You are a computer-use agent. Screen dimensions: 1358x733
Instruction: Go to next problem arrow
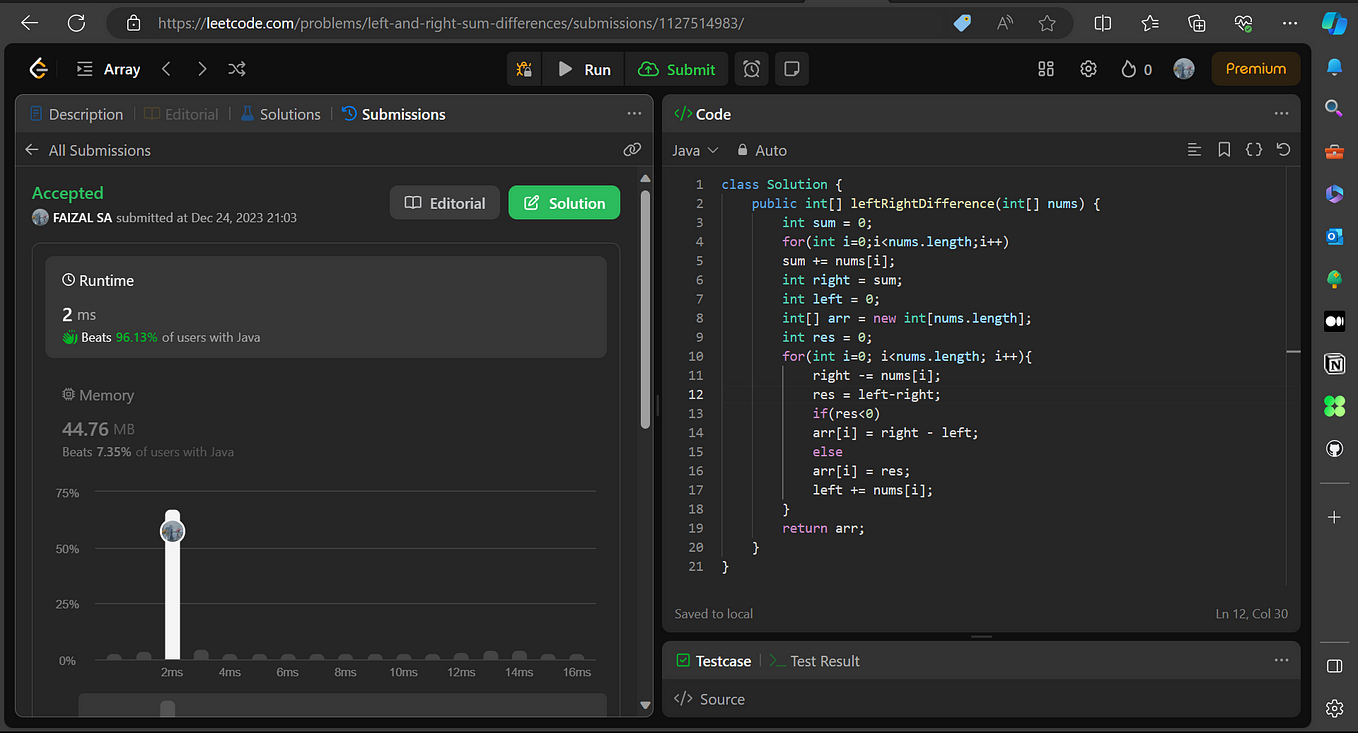(202, 69)
